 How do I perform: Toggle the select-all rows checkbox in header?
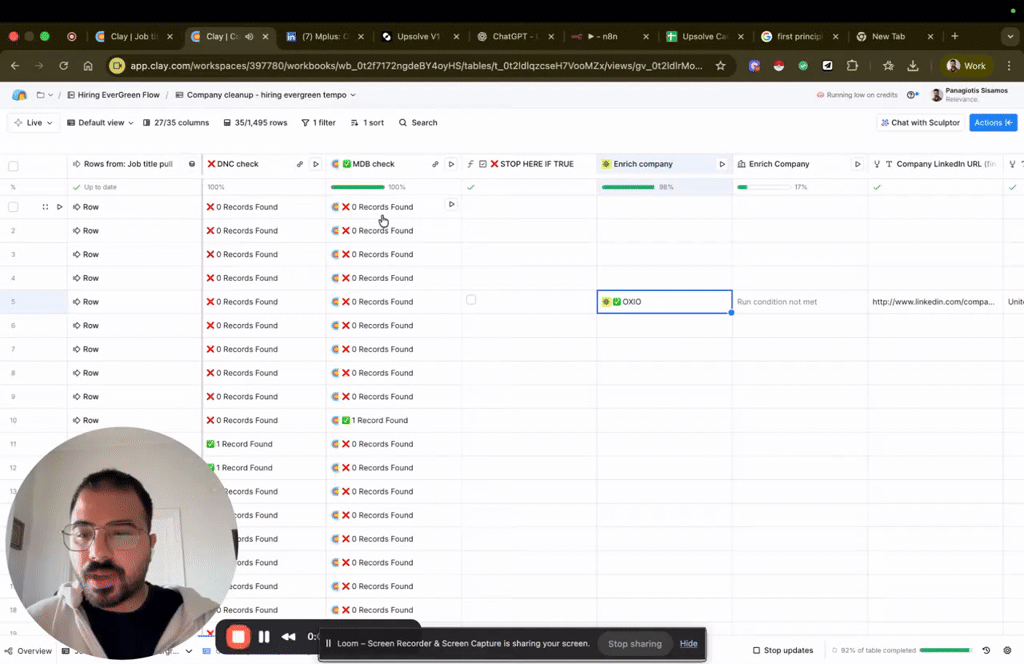coord(13,166)
